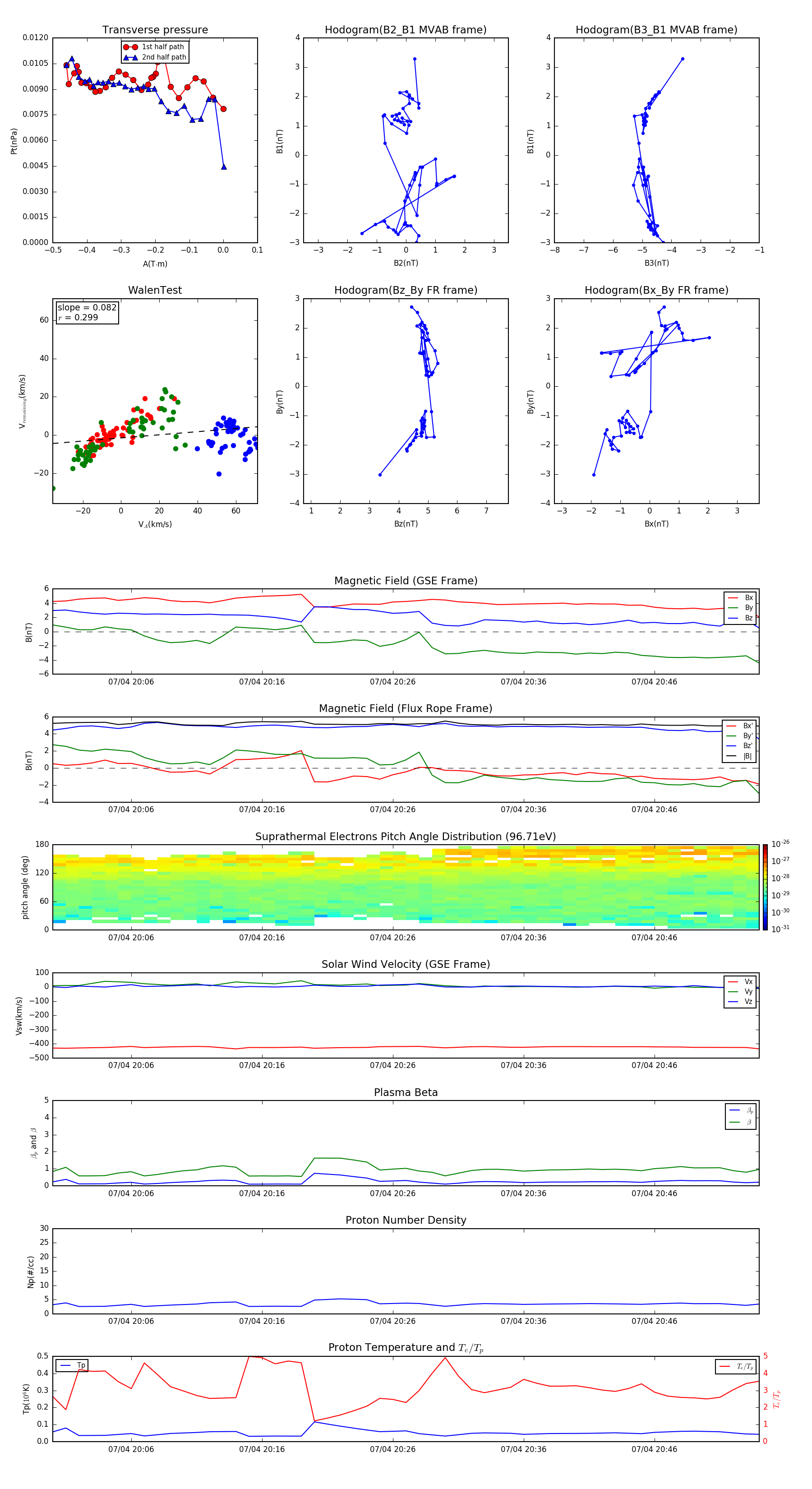Click "07/04 20:46" tick under Proton Temperature plot
This screenshot has height=1489, width=812.
click(x=654, y=1449)
